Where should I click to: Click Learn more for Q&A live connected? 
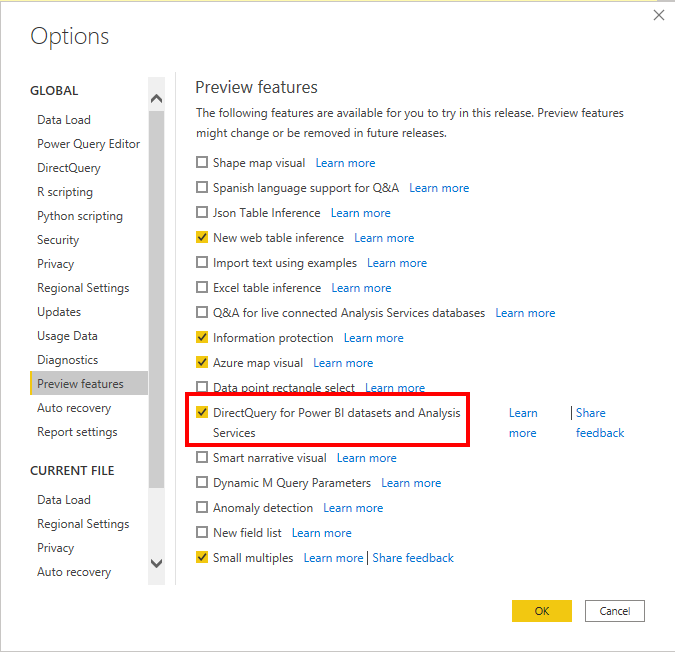coord(525,313)
